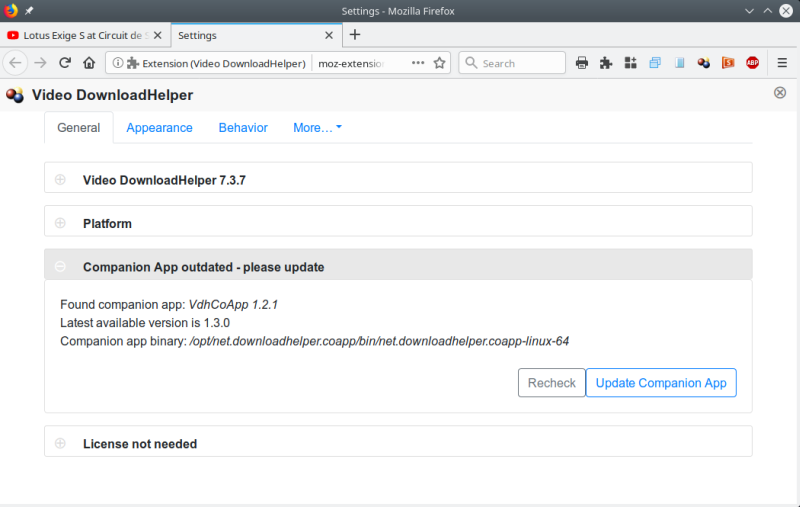Click Update Companion App button
800x507 pixels.
(x=661, y=383)
